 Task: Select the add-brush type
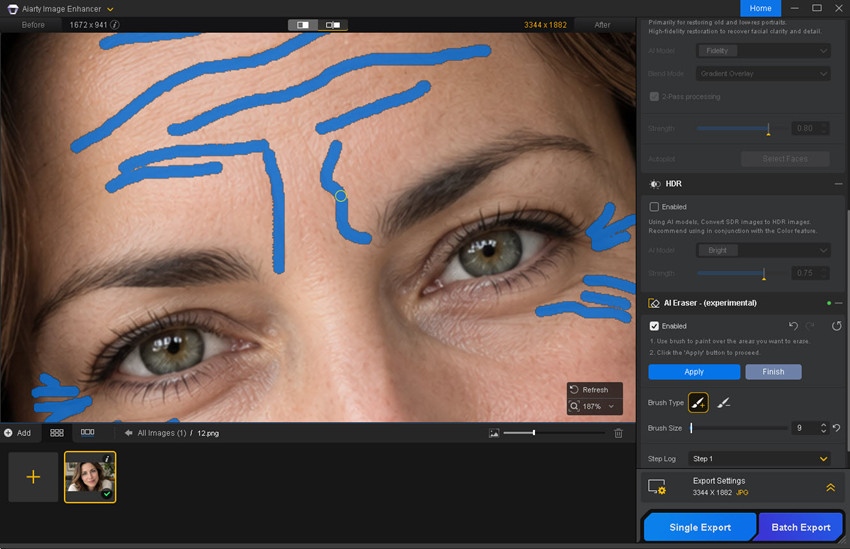[x=698, y=403]
